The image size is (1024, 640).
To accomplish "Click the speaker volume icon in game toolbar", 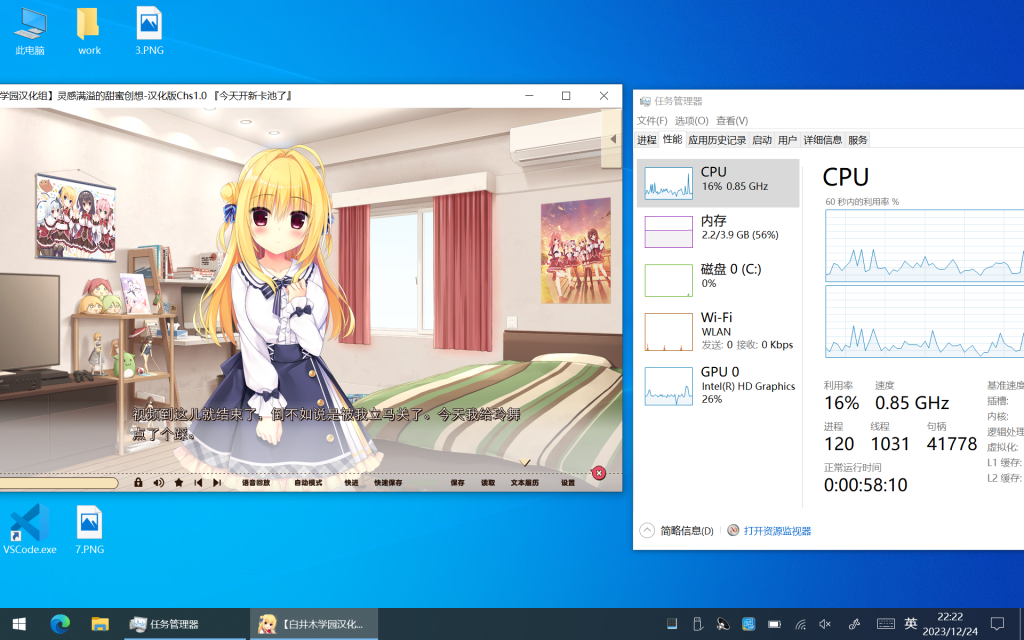I will tap(159, 483).
